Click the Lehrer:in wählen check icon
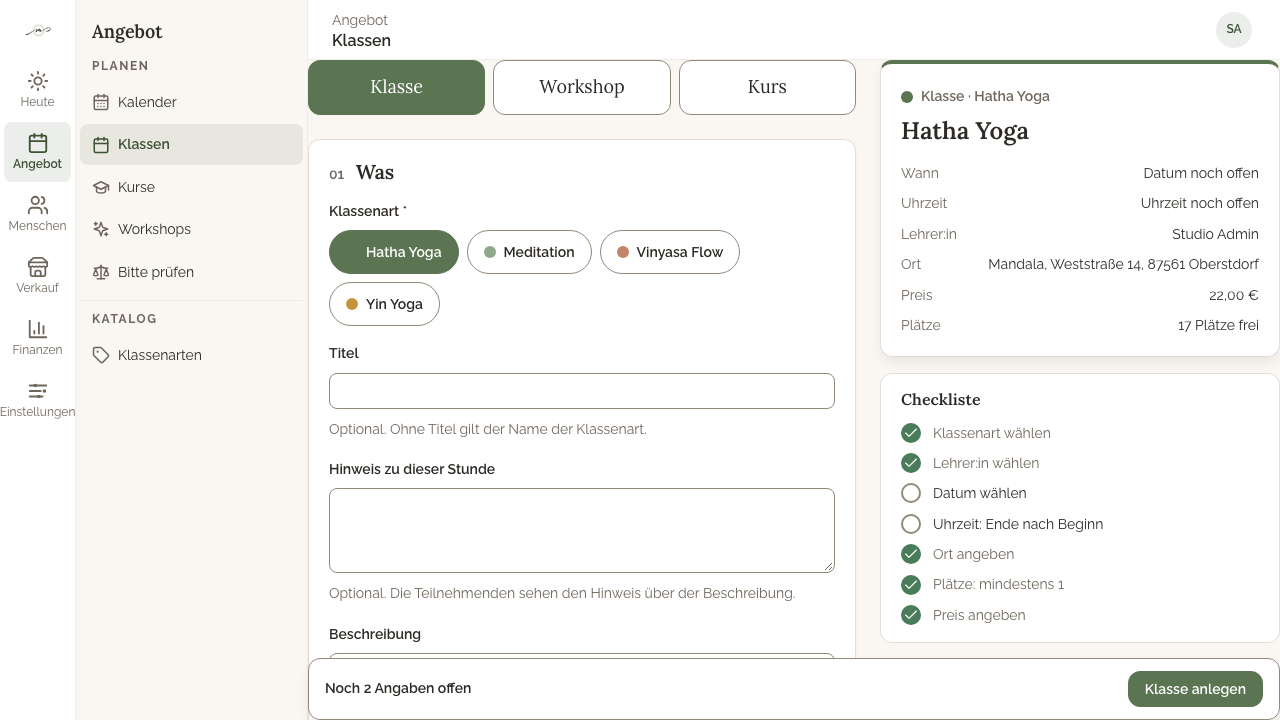Screen dimensions: 1280x720 [x=911, y=463]
